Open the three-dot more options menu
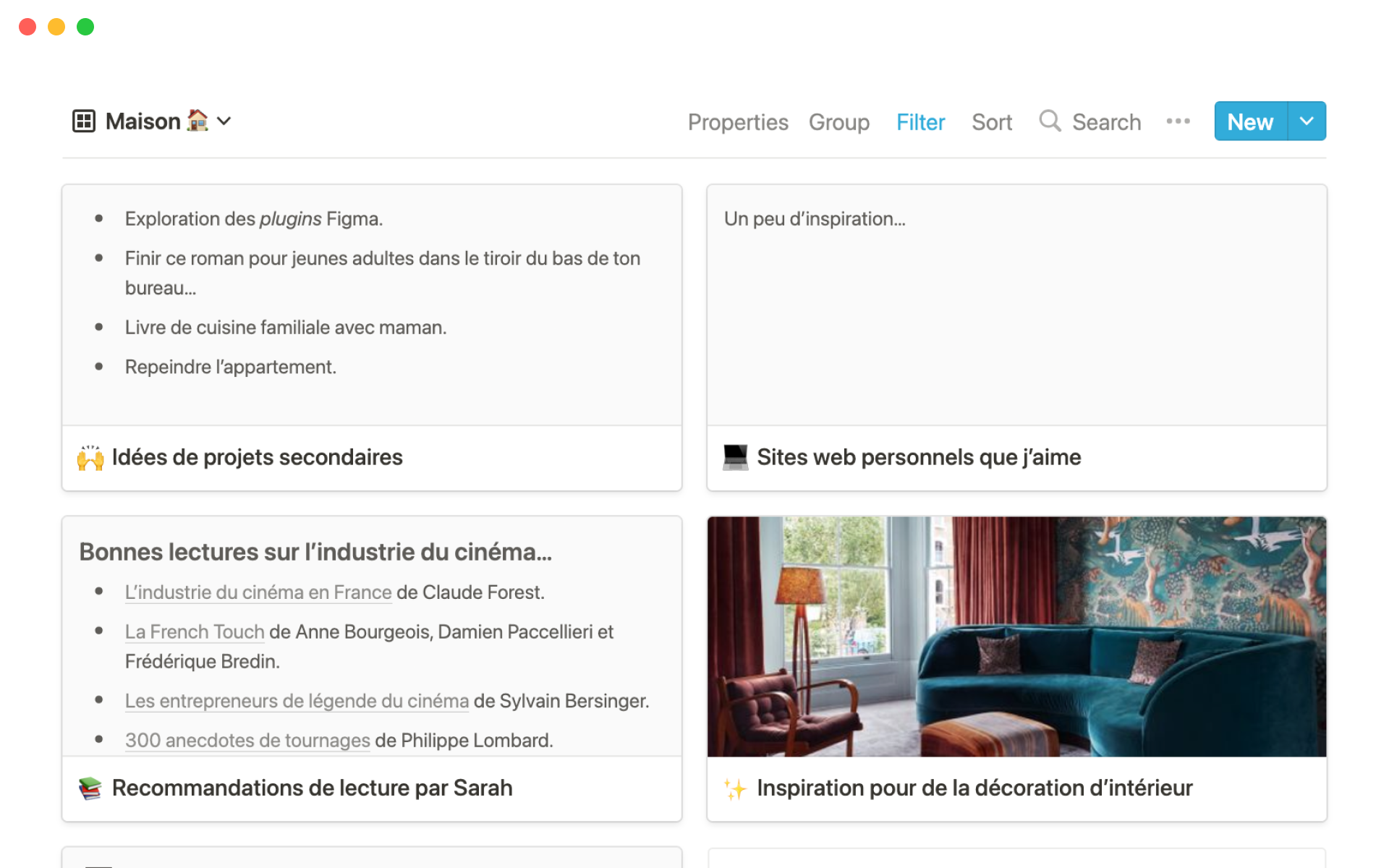1389x868 pixels. (x=1178, y=122)
